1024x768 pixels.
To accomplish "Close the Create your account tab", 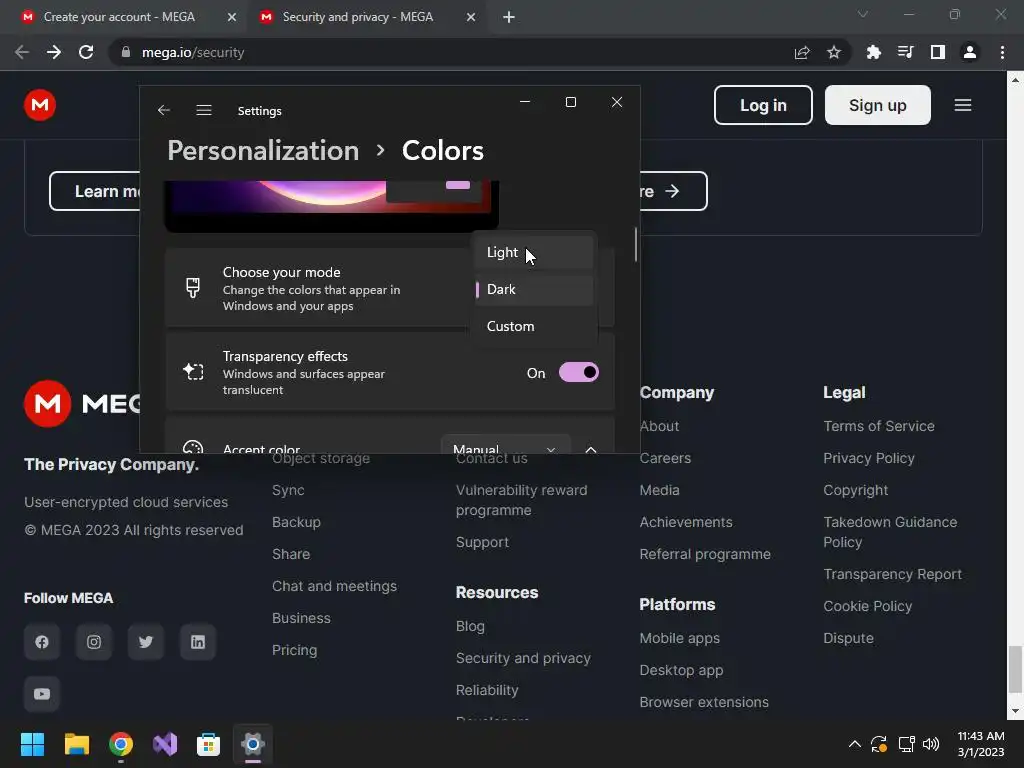I will click(231, 17).
